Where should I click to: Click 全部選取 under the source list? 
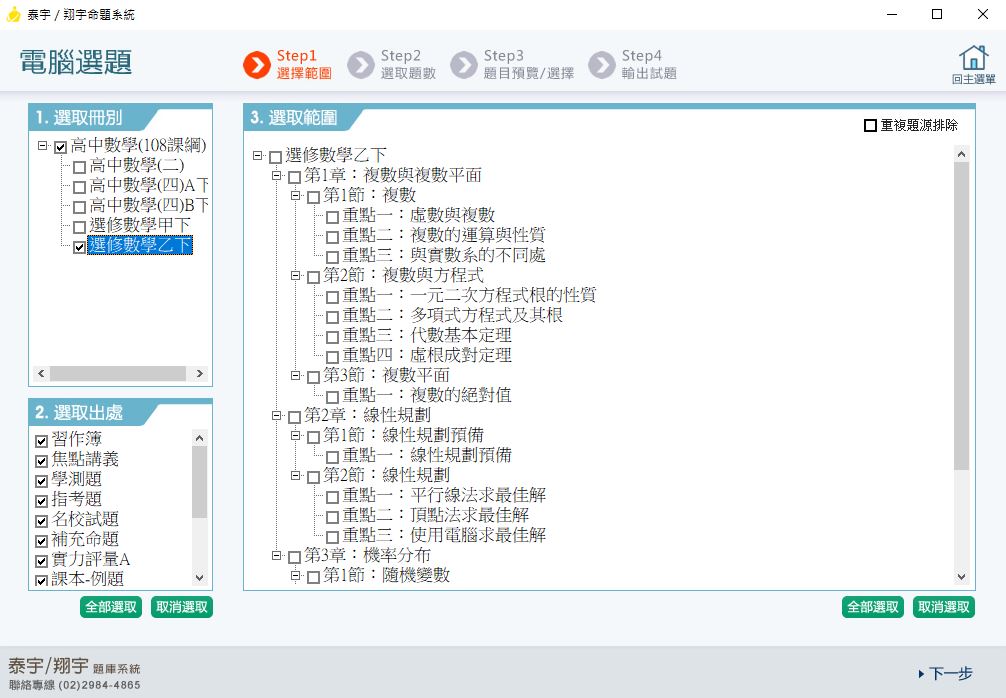111,607
